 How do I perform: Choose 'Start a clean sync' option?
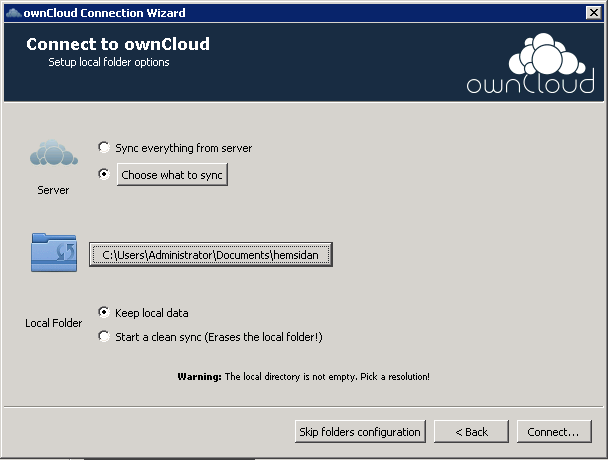point(104,337)
